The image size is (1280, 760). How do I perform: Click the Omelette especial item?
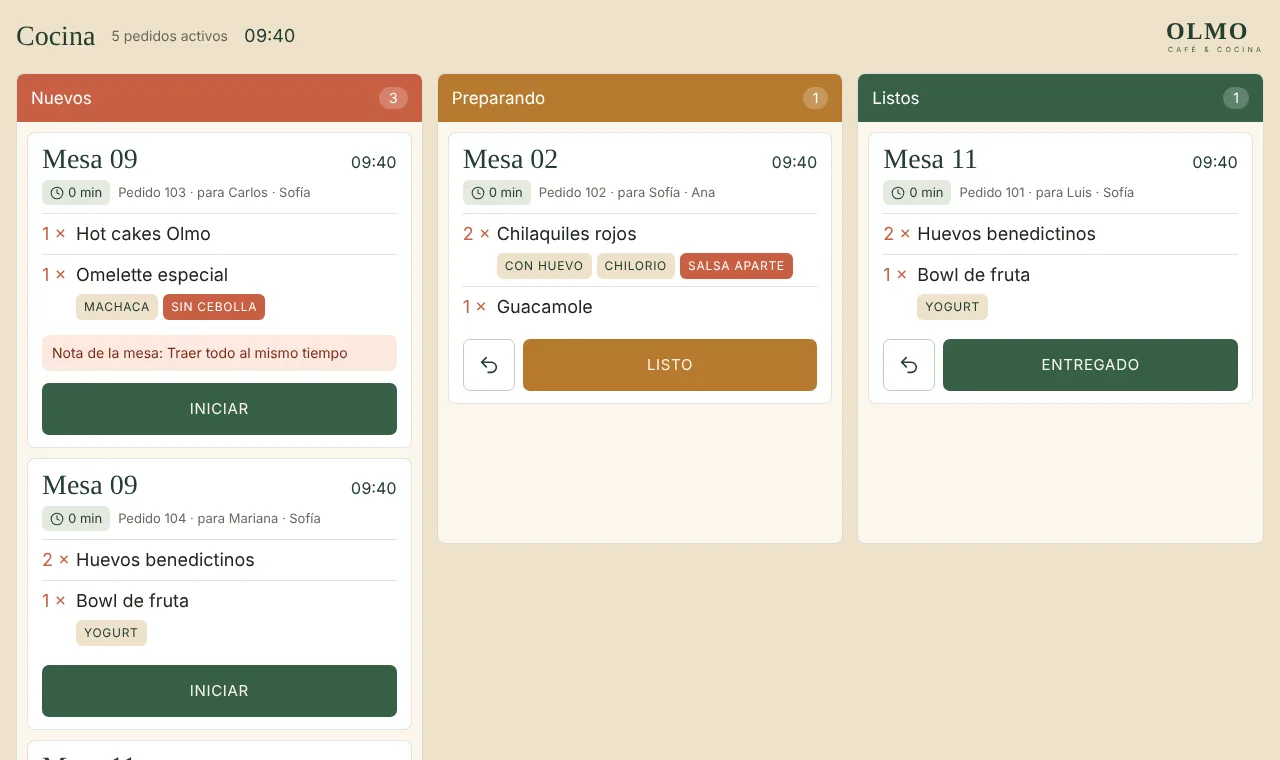152,275
